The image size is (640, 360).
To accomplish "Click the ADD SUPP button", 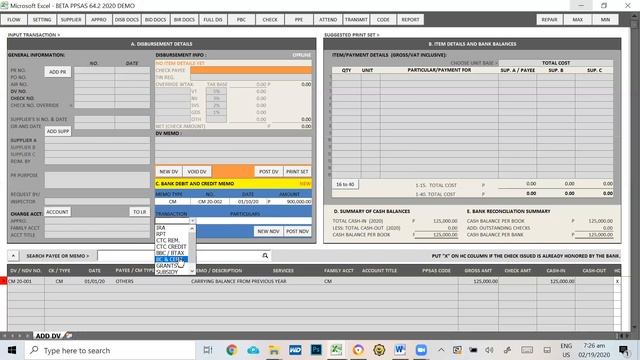I will 58,131.
